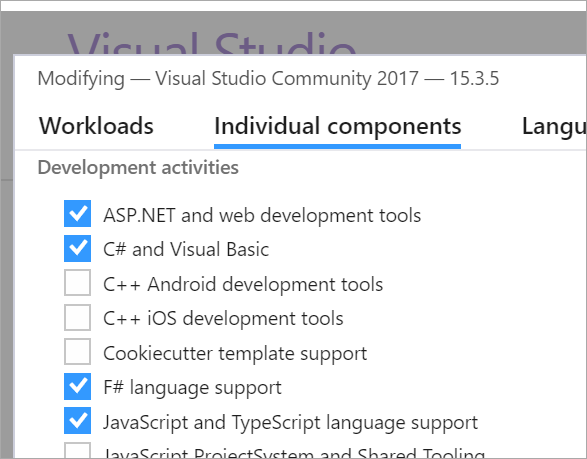587x459 pixels.
Task: Check Cookiecutter template support
Action: click(77, 352)
